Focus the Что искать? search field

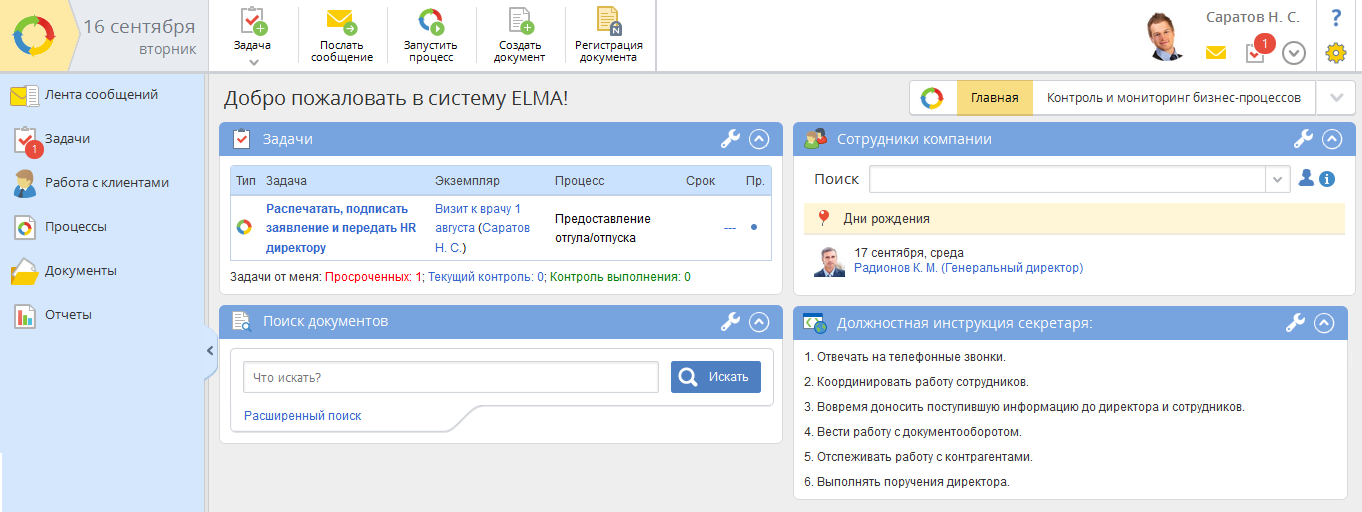point(451,377)
